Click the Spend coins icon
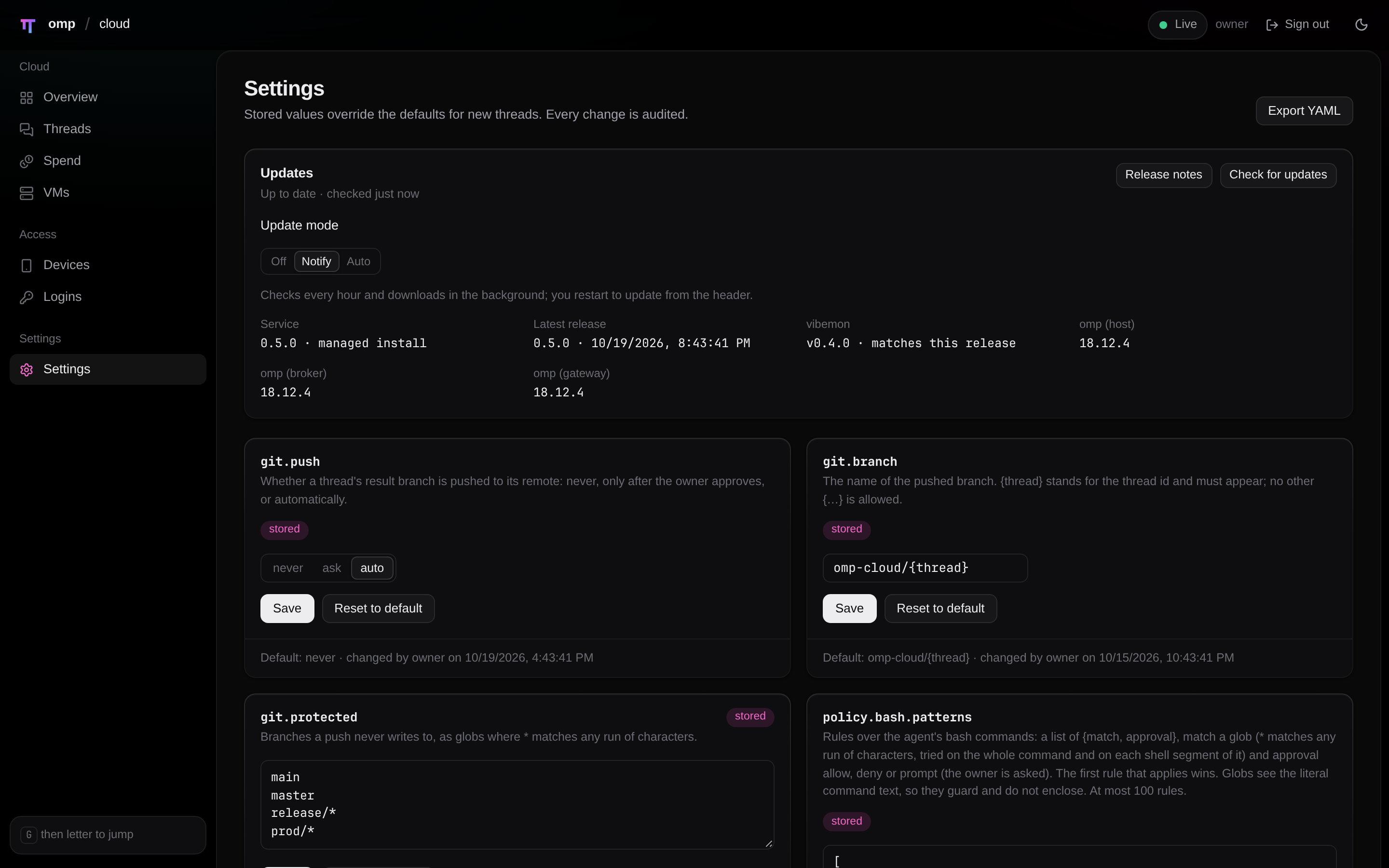The width and height of the screenshot is (1389, 868). pos(27,162)
